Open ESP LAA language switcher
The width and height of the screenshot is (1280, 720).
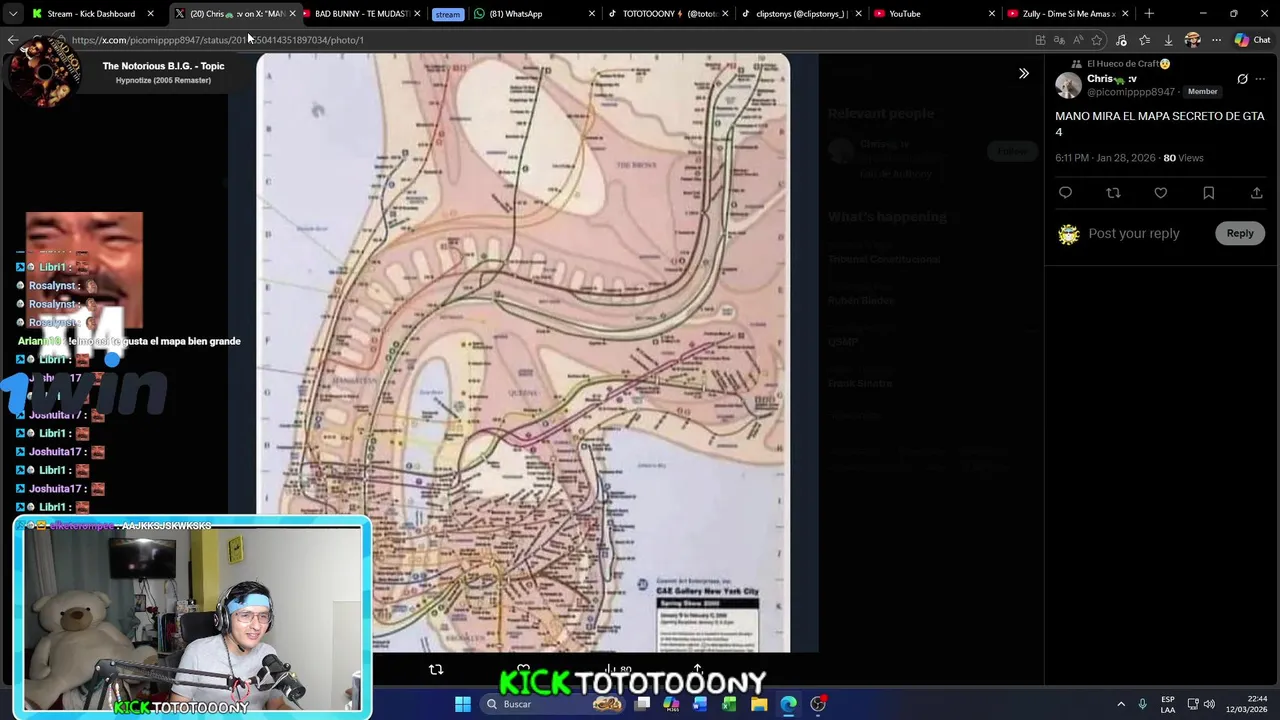(1168, 704)
